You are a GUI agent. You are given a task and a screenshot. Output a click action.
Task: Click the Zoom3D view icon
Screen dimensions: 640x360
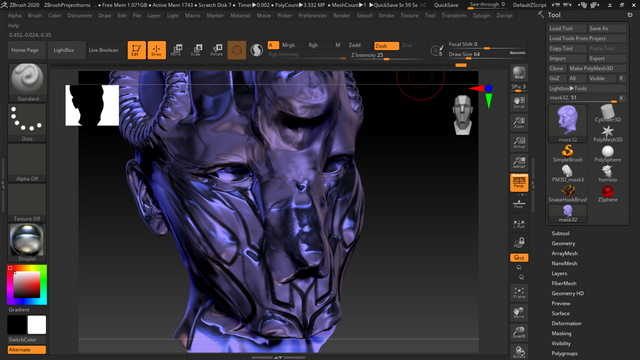pos(519,332)
